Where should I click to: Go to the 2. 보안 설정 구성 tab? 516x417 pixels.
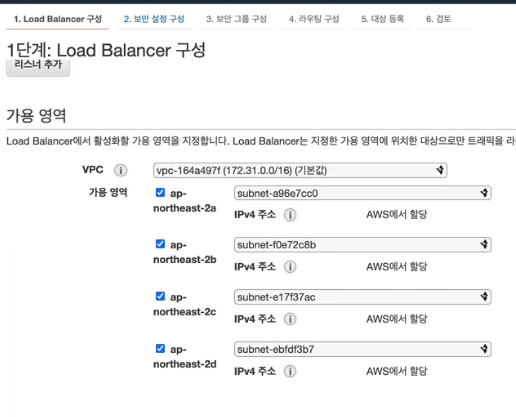click(x=154, y=19)
